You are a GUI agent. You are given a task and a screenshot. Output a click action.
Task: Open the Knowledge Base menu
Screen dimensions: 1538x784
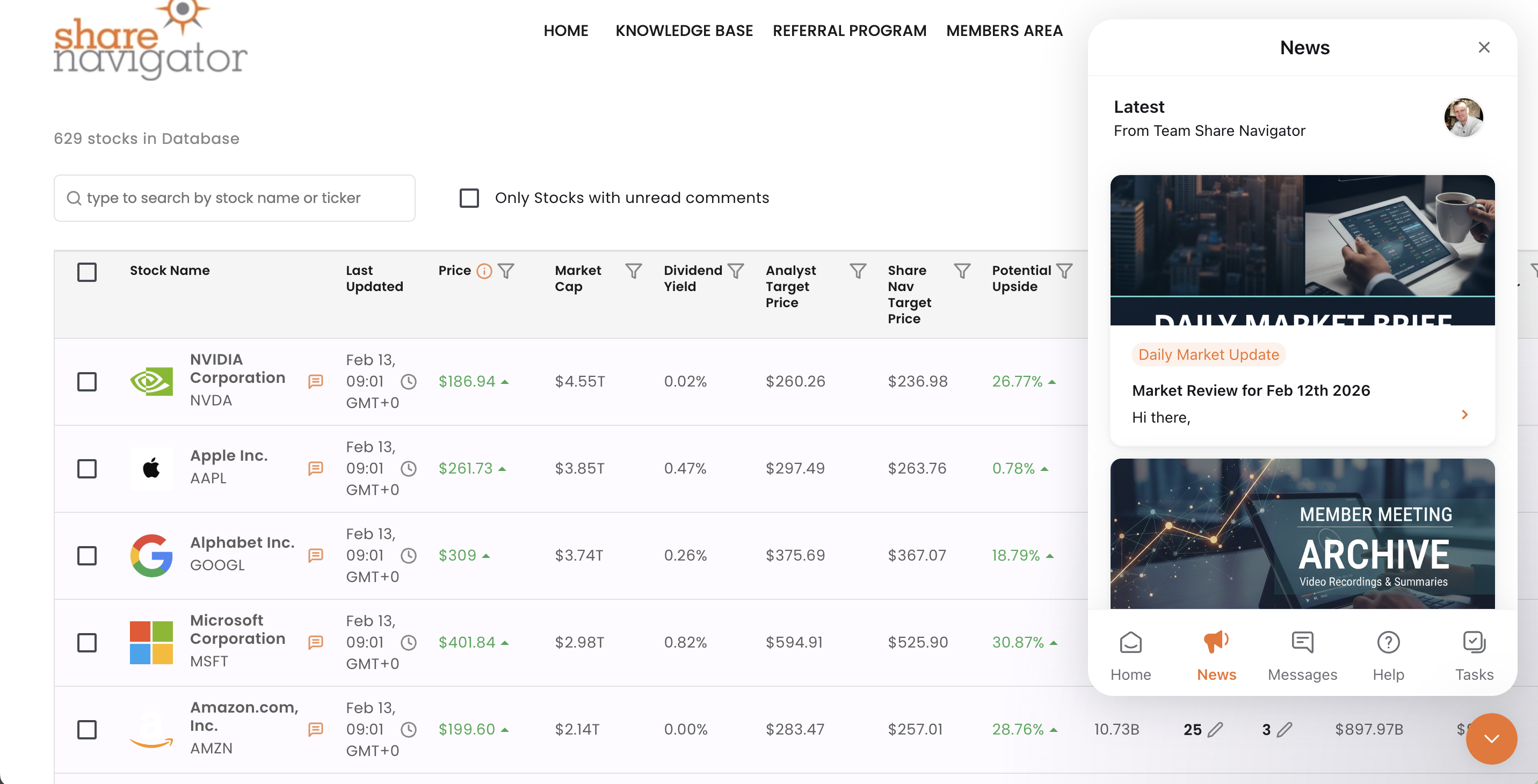[x=684, y=31]
